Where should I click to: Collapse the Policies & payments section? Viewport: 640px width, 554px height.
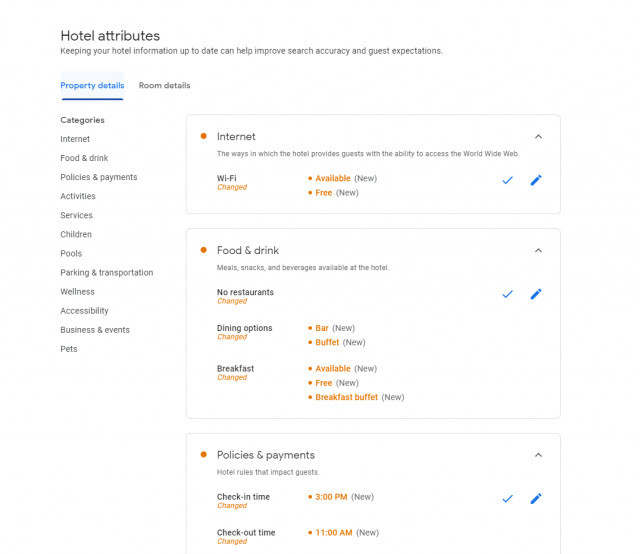pos(538,455)
